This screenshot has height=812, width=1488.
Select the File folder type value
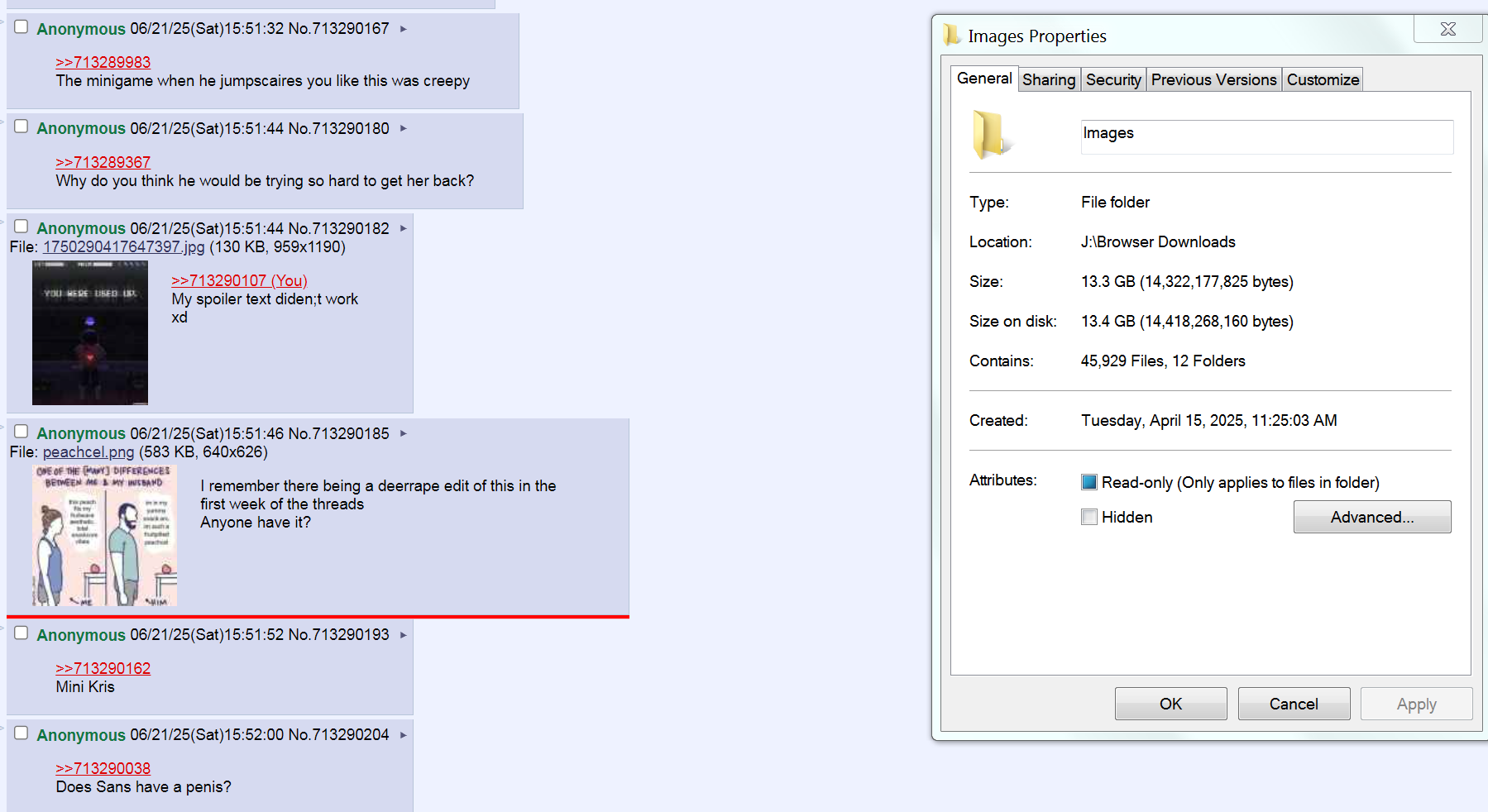coord(1115,203)
